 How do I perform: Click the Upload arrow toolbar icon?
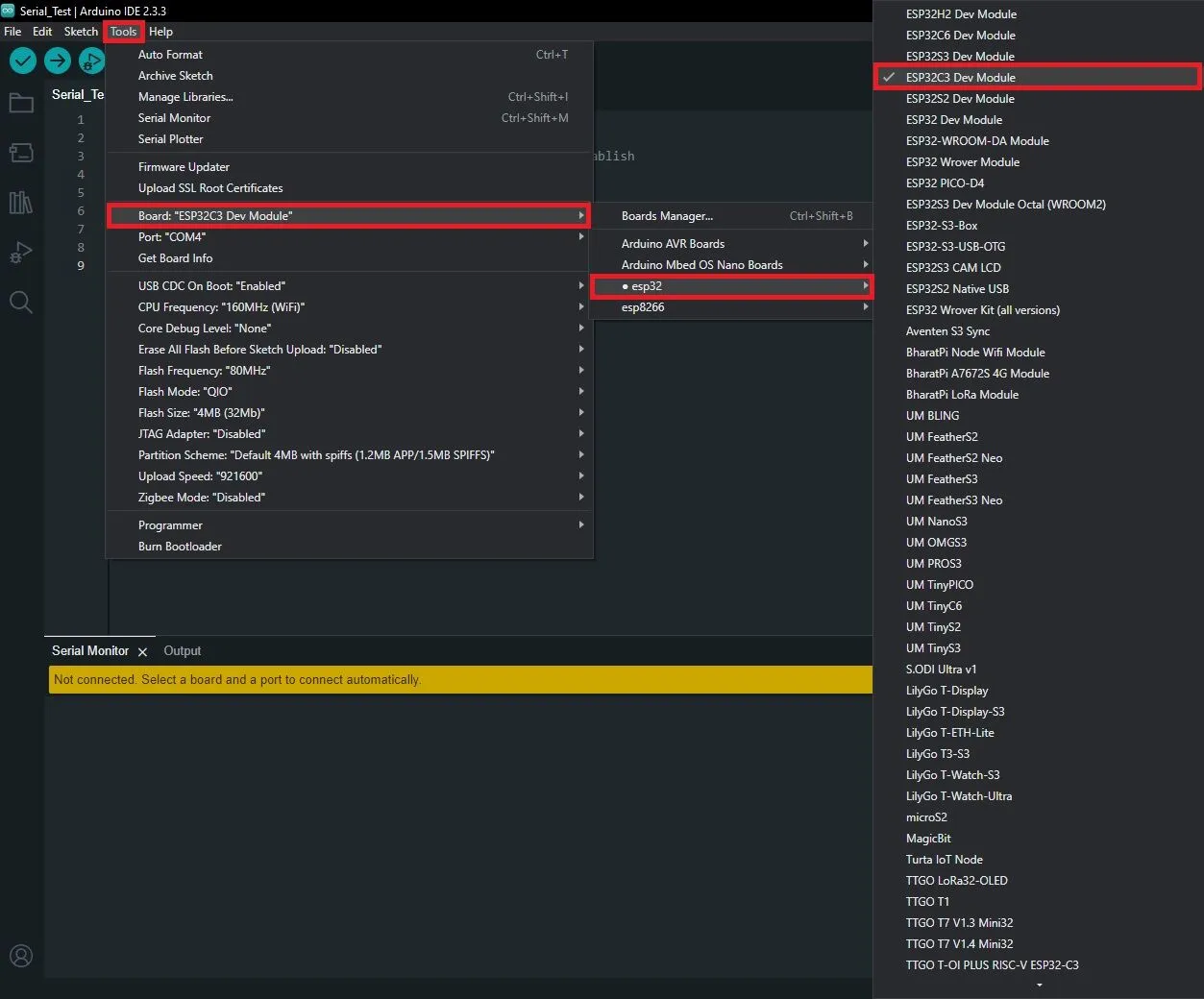[58, 61]
